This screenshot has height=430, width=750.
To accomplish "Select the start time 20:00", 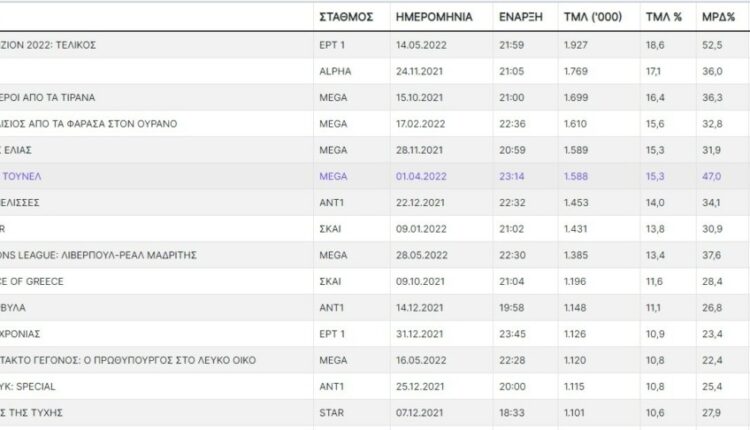I will click(x=512, y=387).
